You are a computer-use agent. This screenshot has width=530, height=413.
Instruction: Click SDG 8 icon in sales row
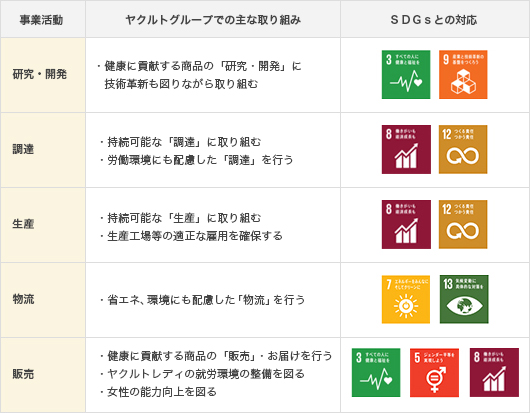point(494,372)
